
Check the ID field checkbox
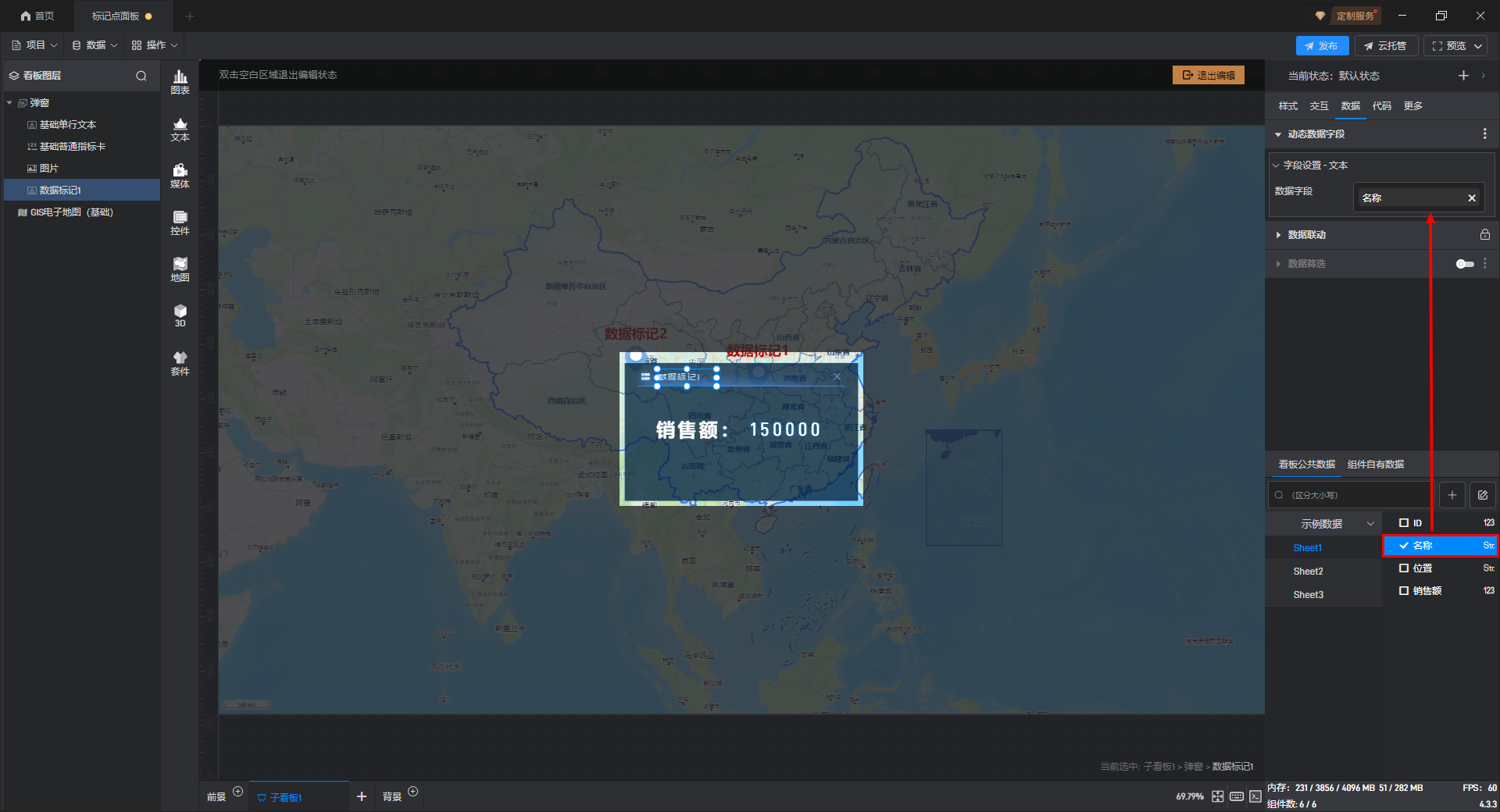(x=1404, y=523)
